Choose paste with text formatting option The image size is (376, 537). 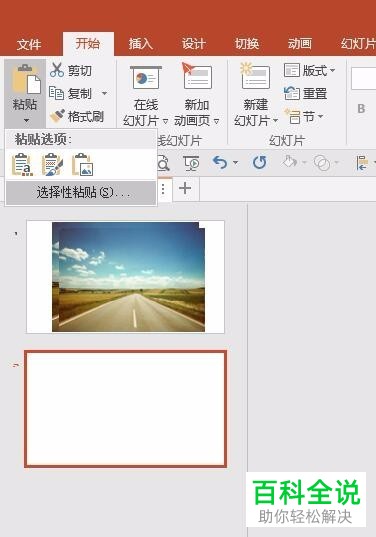(x=22, y=165)
